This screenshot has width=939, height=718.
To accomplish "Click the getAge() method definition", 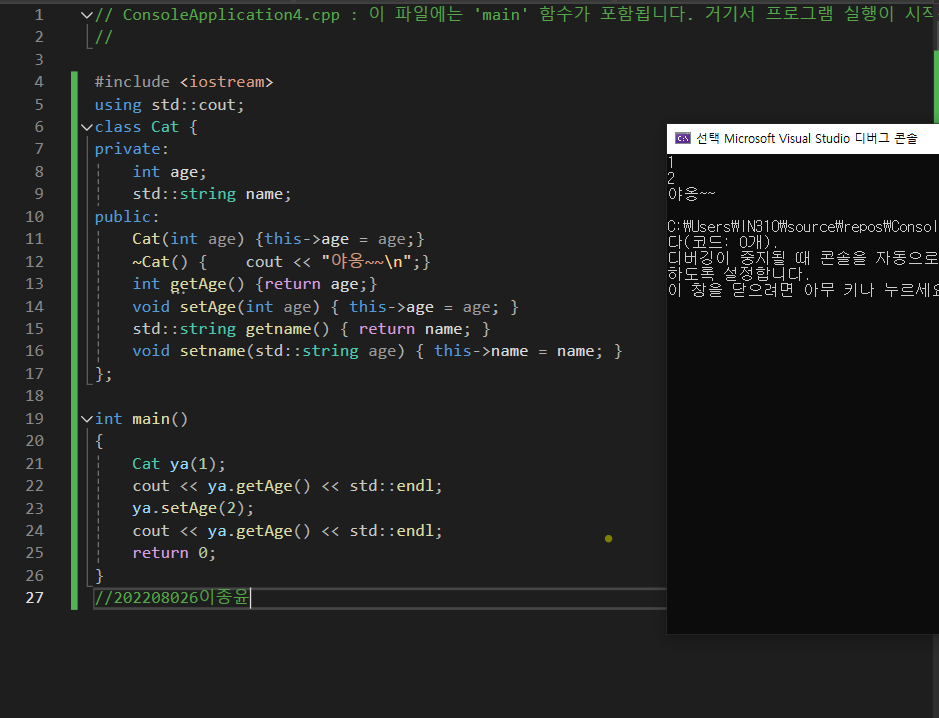I will (x=255, y=284).
